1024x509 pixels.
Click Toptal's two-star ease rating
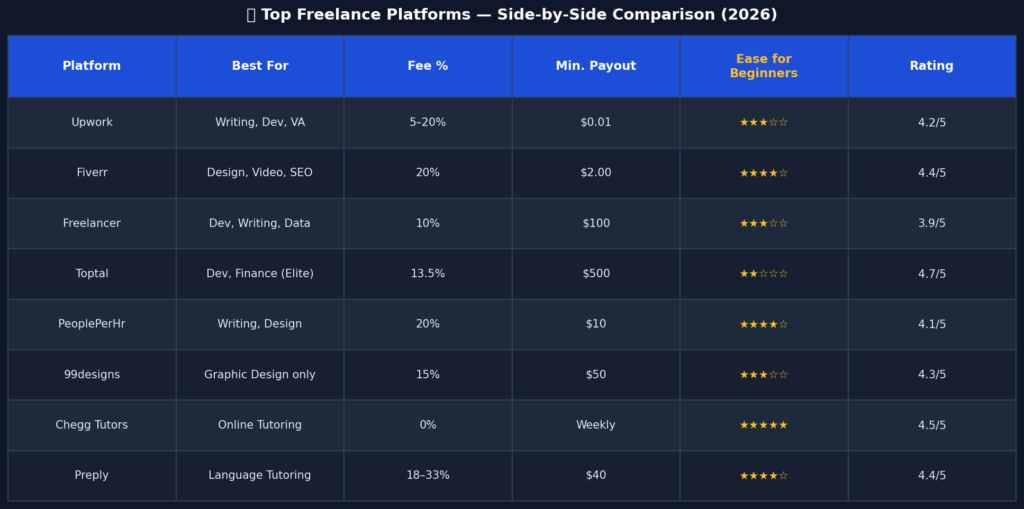click(x=764, y=274)
